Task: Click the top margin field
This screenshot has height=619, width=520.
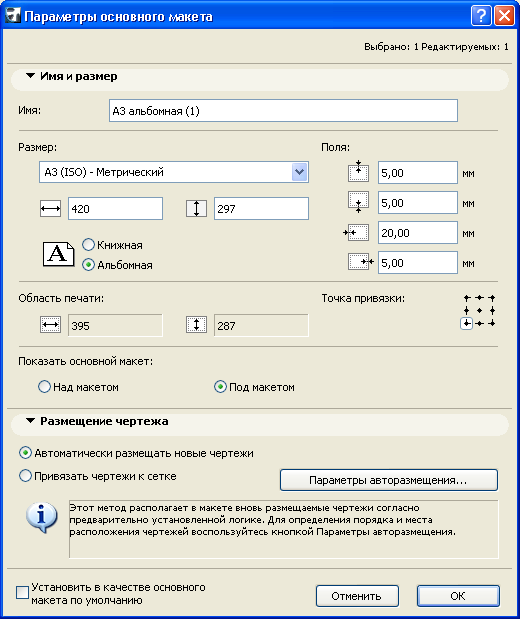Action: [418, 173]
